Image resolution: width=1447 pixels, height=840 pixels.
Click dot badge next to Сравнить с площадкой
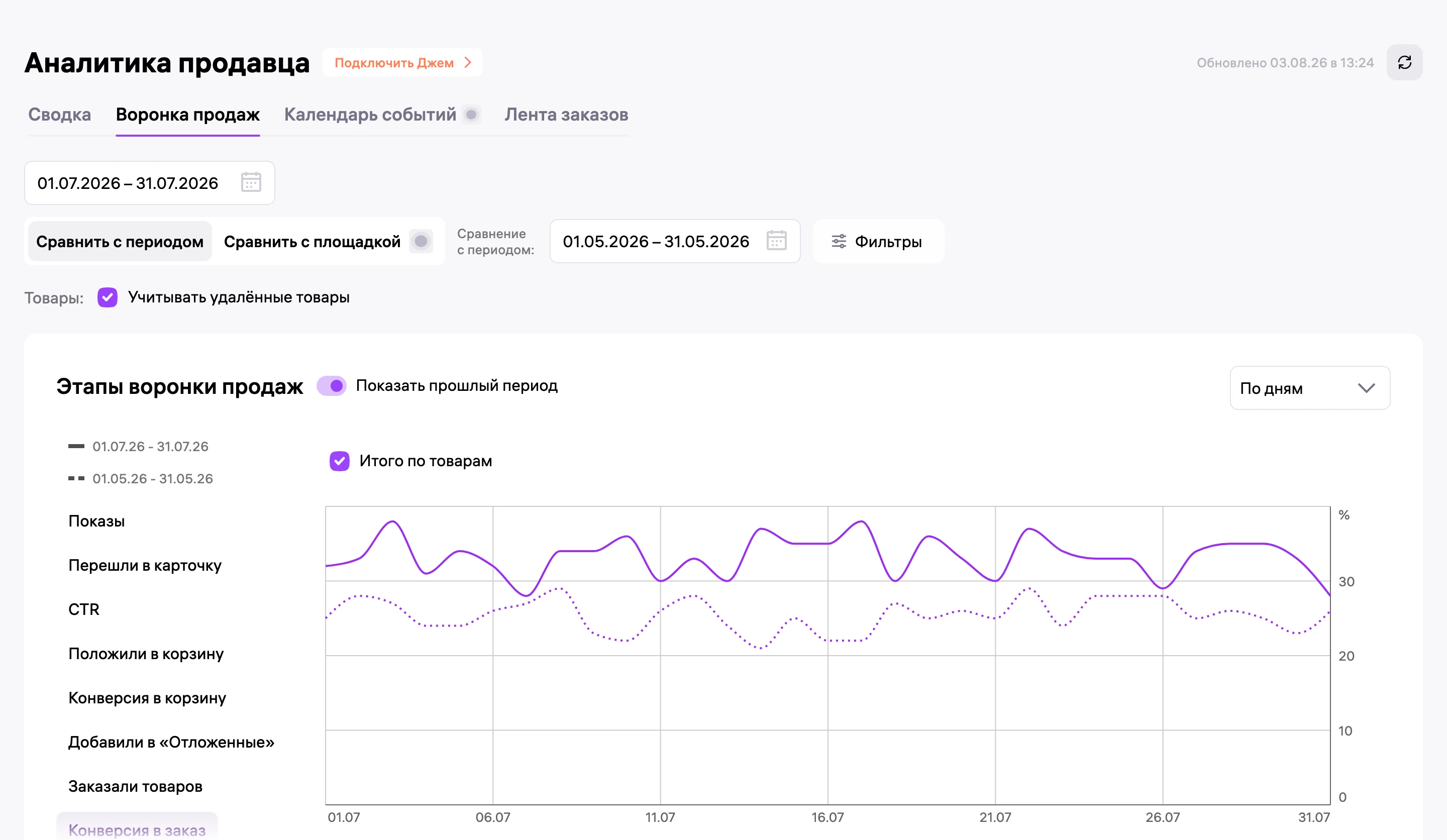[x=421, y=241]
